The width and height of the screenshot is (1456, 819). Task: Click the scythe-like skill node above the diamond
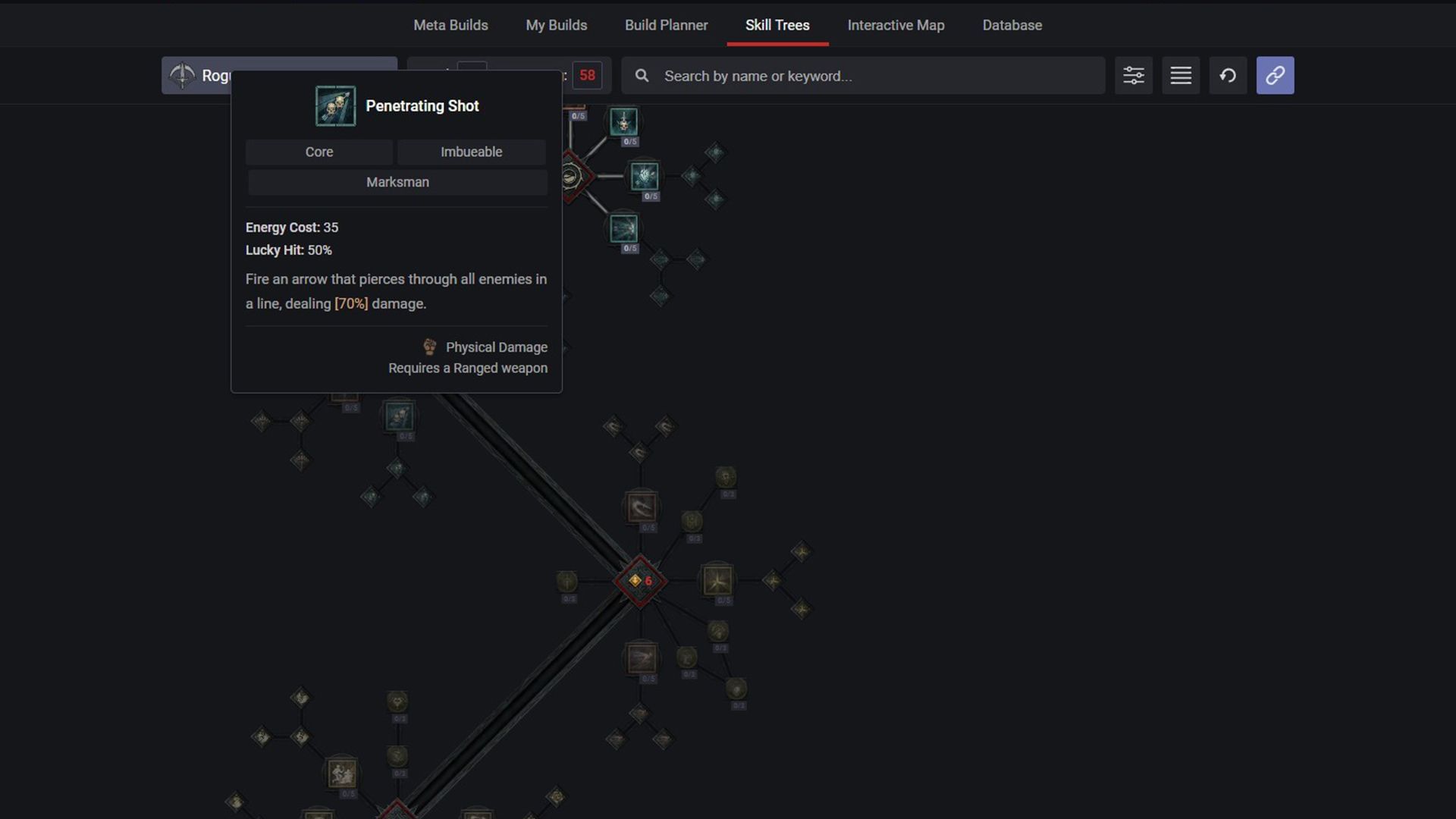pos(642,507)
